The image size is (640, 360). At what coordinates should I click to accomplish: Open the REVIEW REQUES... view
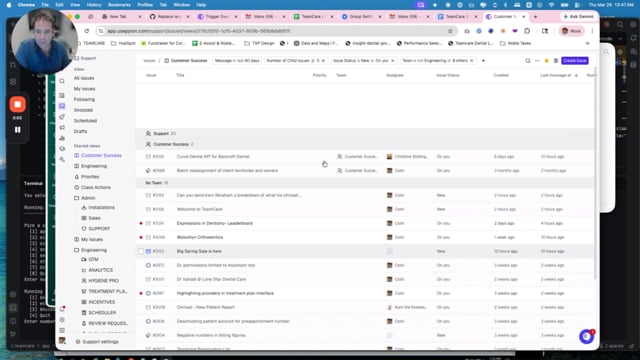point(108,323)
